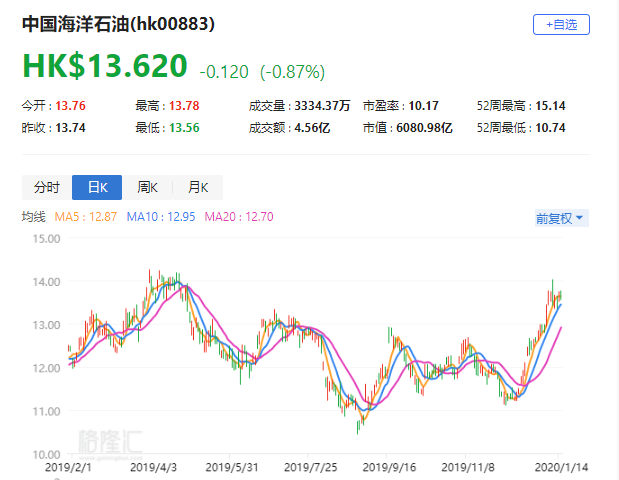Select the 2020/1/14 date on the axis
This screenshot has height=480, width=619.
click(560, 466)
